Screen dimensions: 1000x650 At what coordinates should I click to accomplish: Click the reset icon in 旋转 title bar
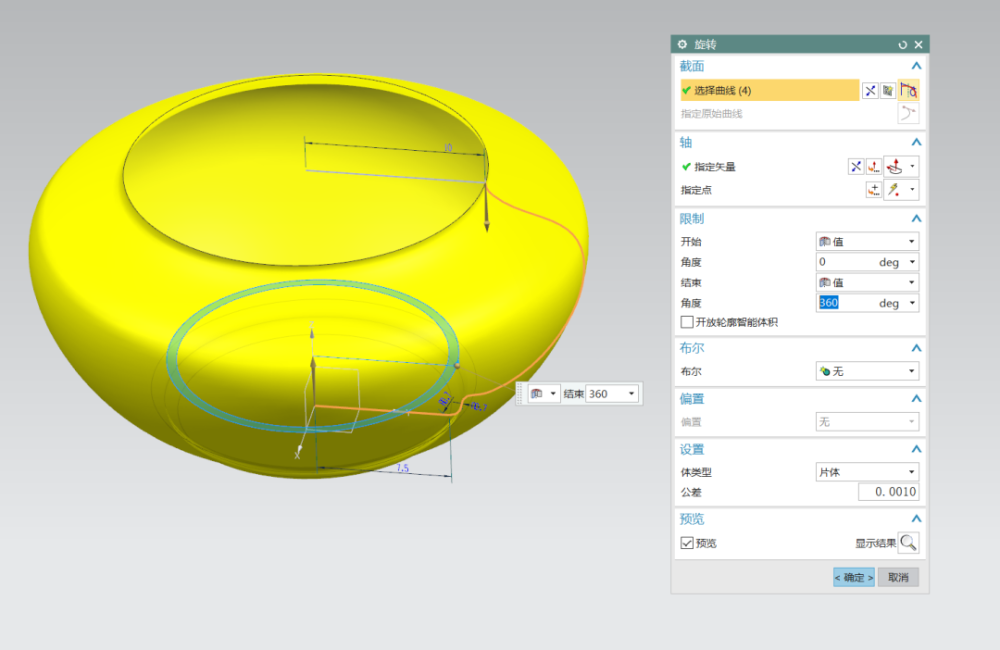902,45
